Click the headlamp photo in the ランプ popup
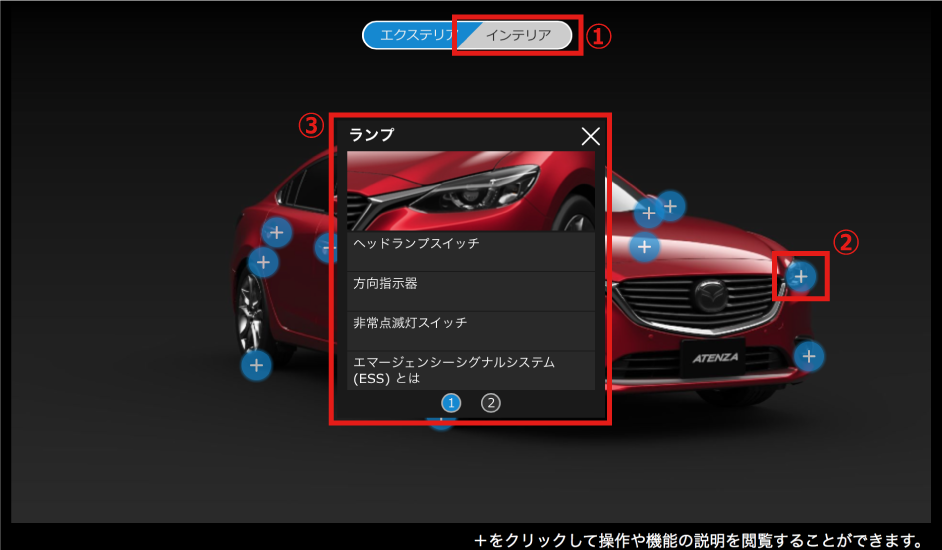942x550 pixels. click(470, 190)
